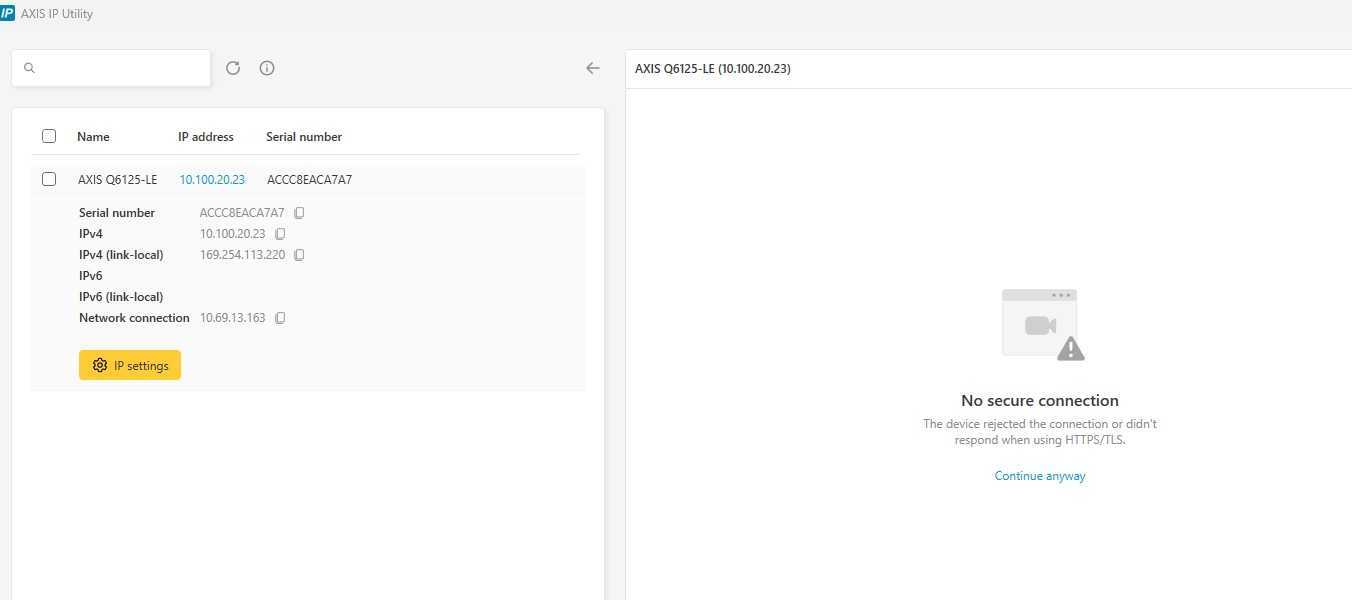Image resolution: width=1352 pixels, height=600 pixels.
Task: Open the IP settings button
Action: (130, 365)
